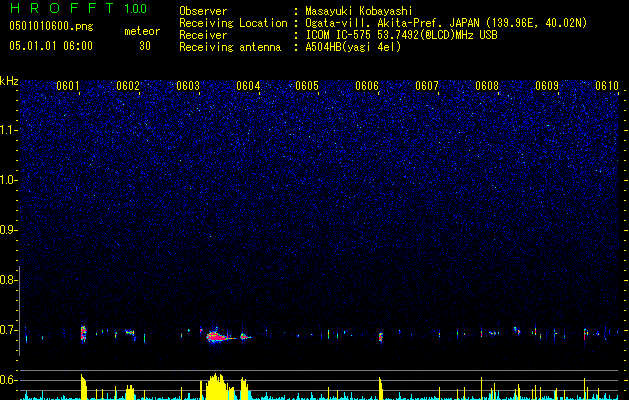Click the 0604 time marker
This screenshot has height=400, width=629.
(x=248, y=86)
